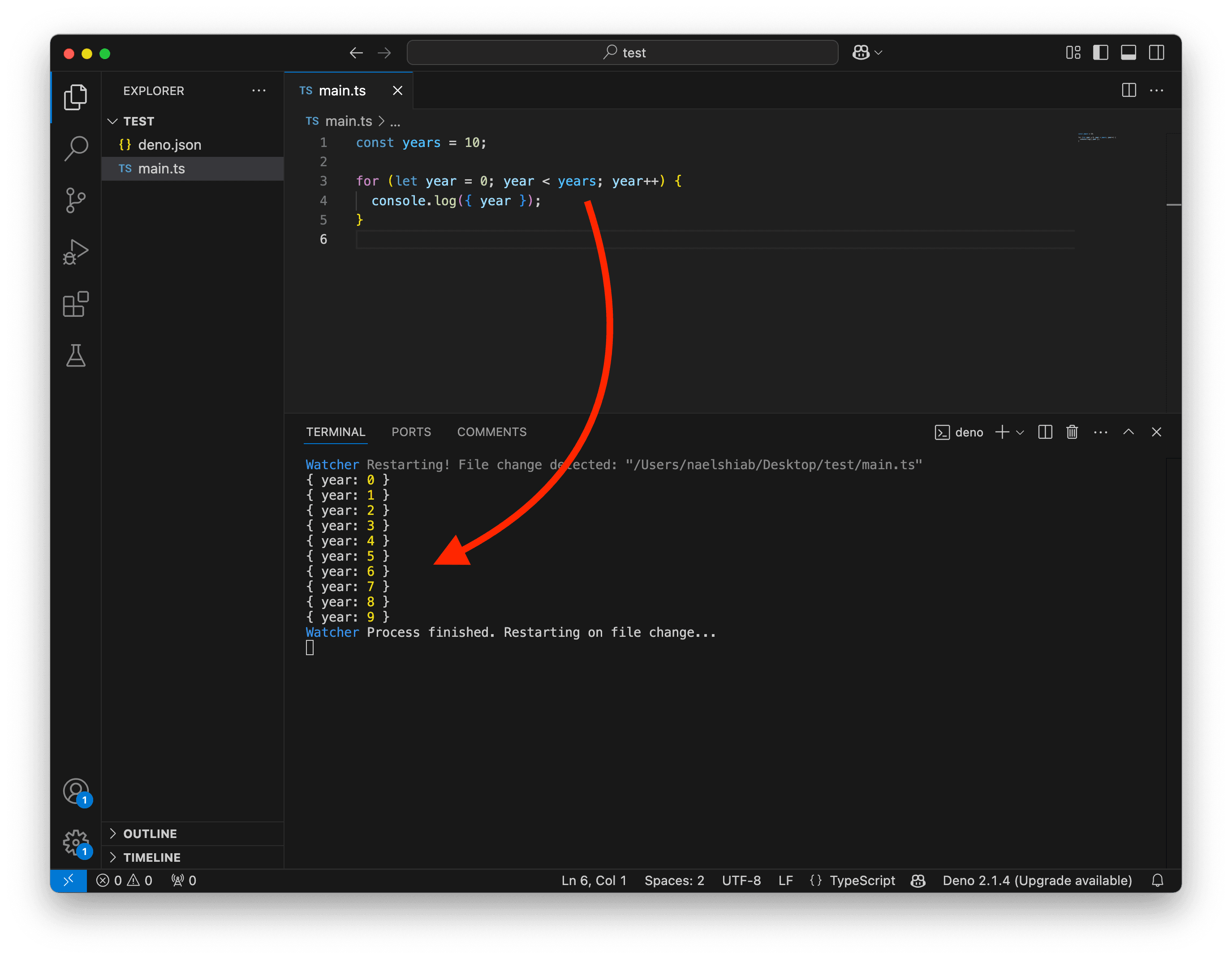Click terminal output line '{ year: 9 }'
The height and width of the screenshot is (959, 1232).
tap(348, 617)
